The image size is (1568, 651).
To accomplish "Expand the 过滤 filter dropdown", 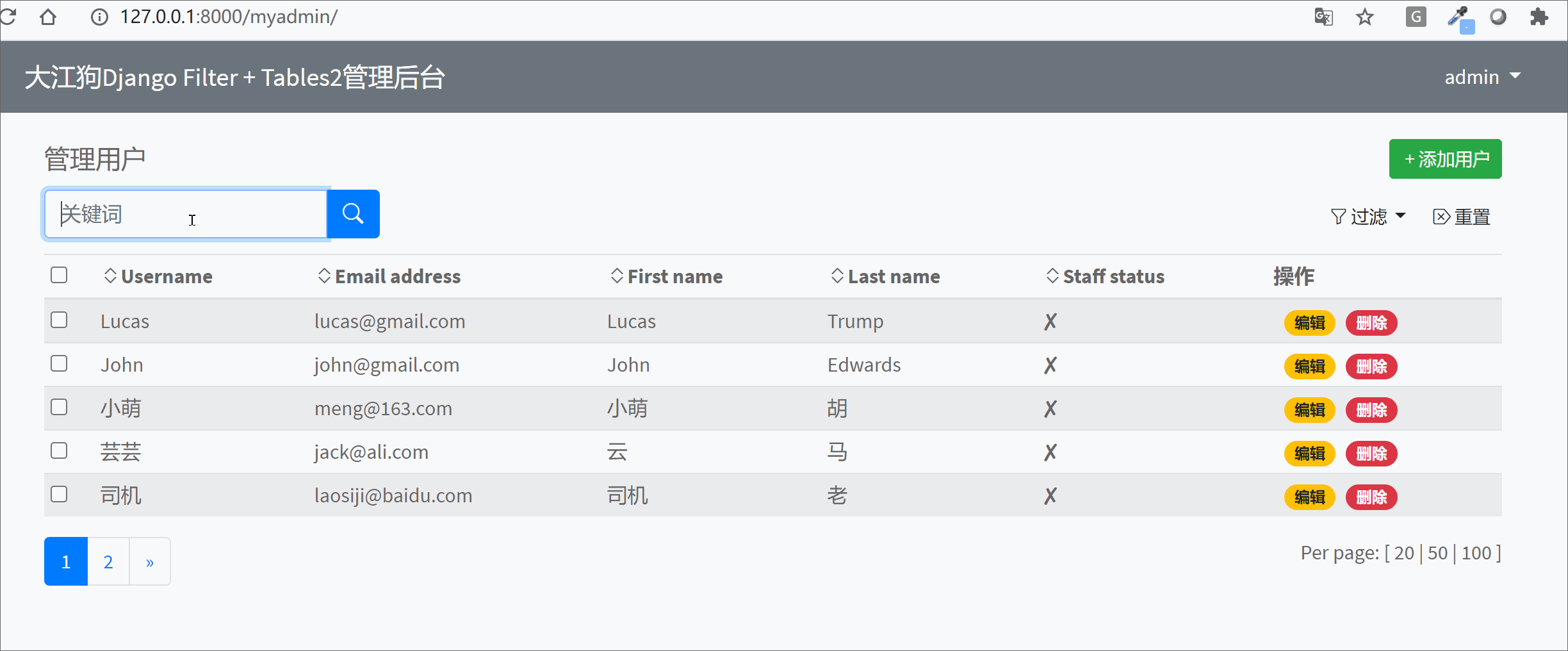I will 1368,217.
